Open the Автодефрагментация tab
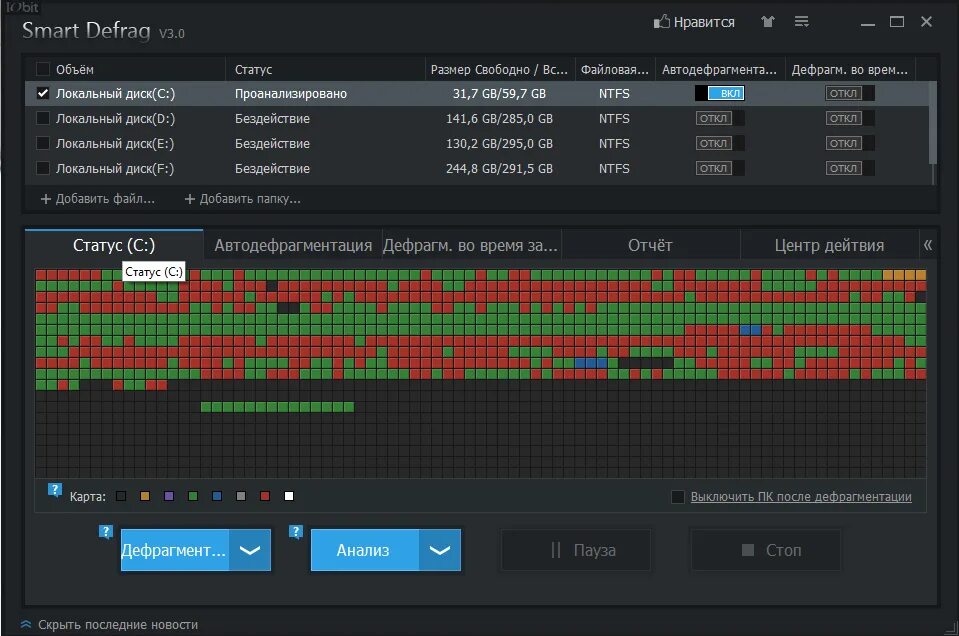 tap(293, 245)
